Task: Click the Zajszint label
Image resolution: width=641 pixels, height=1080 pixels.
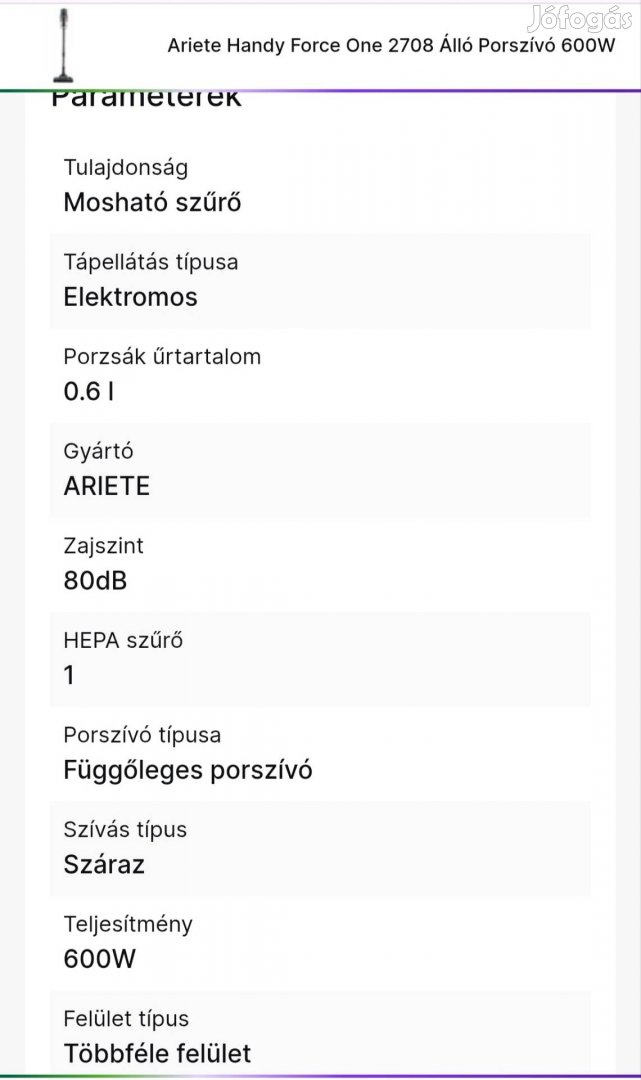Action: tap(103, 546)
